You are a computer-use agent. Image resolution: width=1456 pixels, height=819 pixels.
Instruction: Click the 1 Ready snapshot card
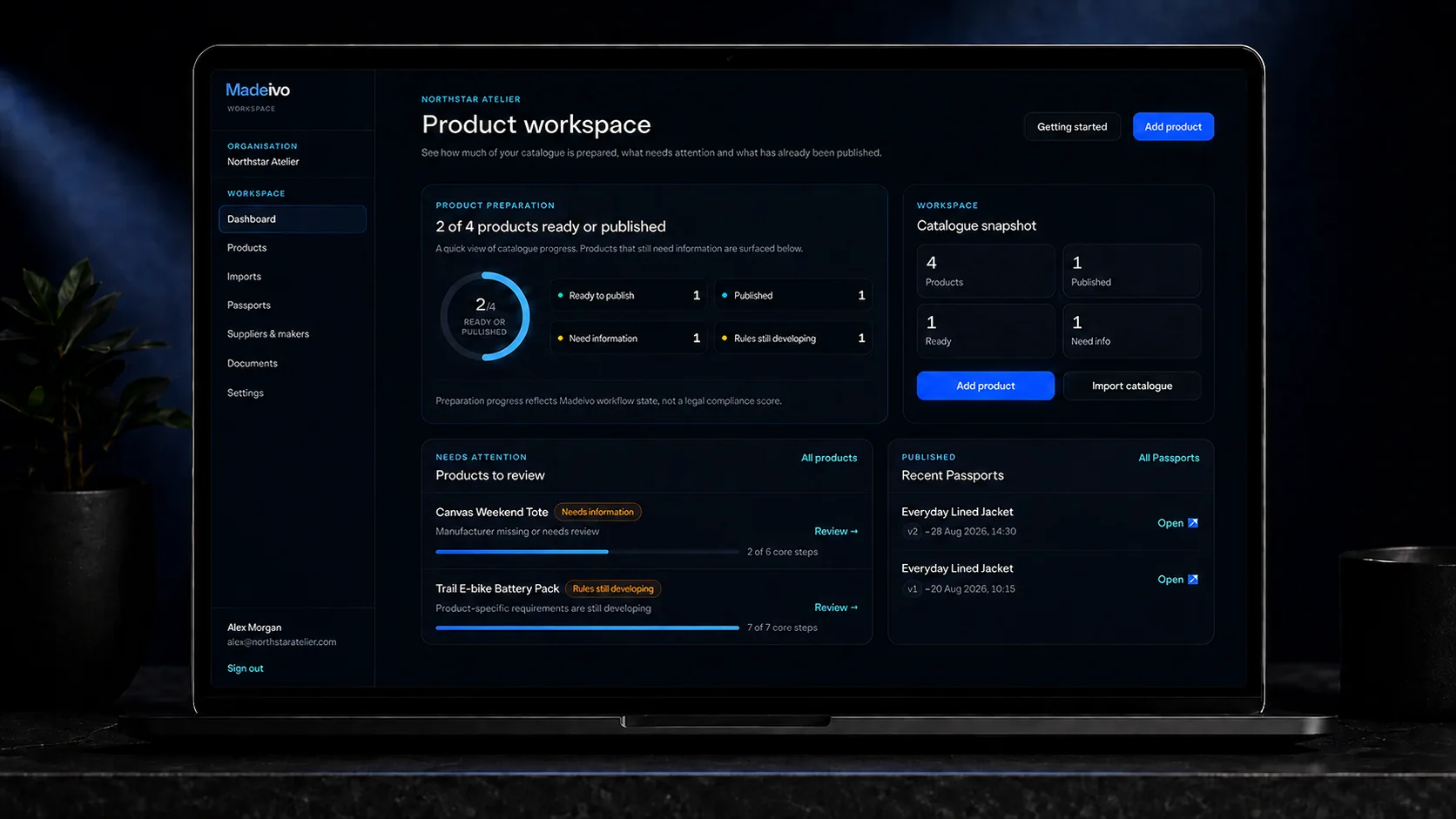pos(986,331)
